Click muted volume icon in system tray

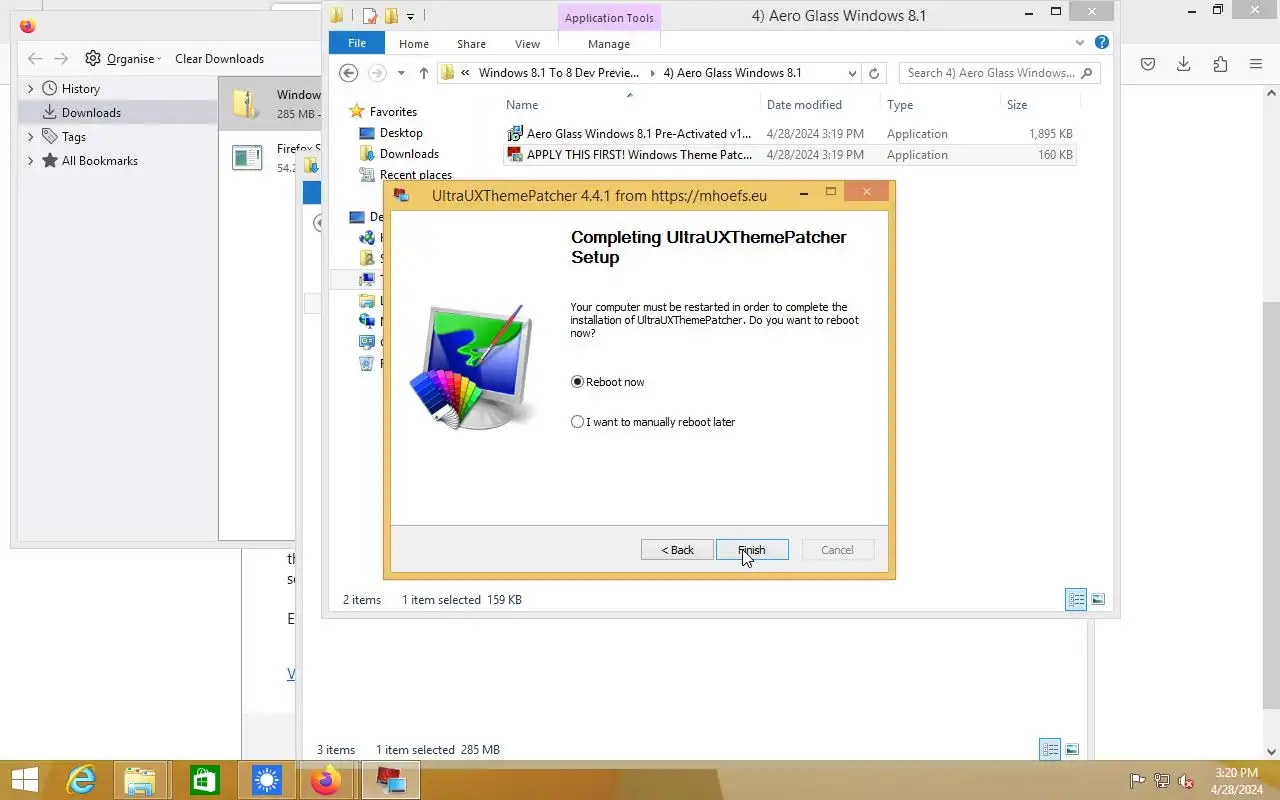tap(1186, 781)
